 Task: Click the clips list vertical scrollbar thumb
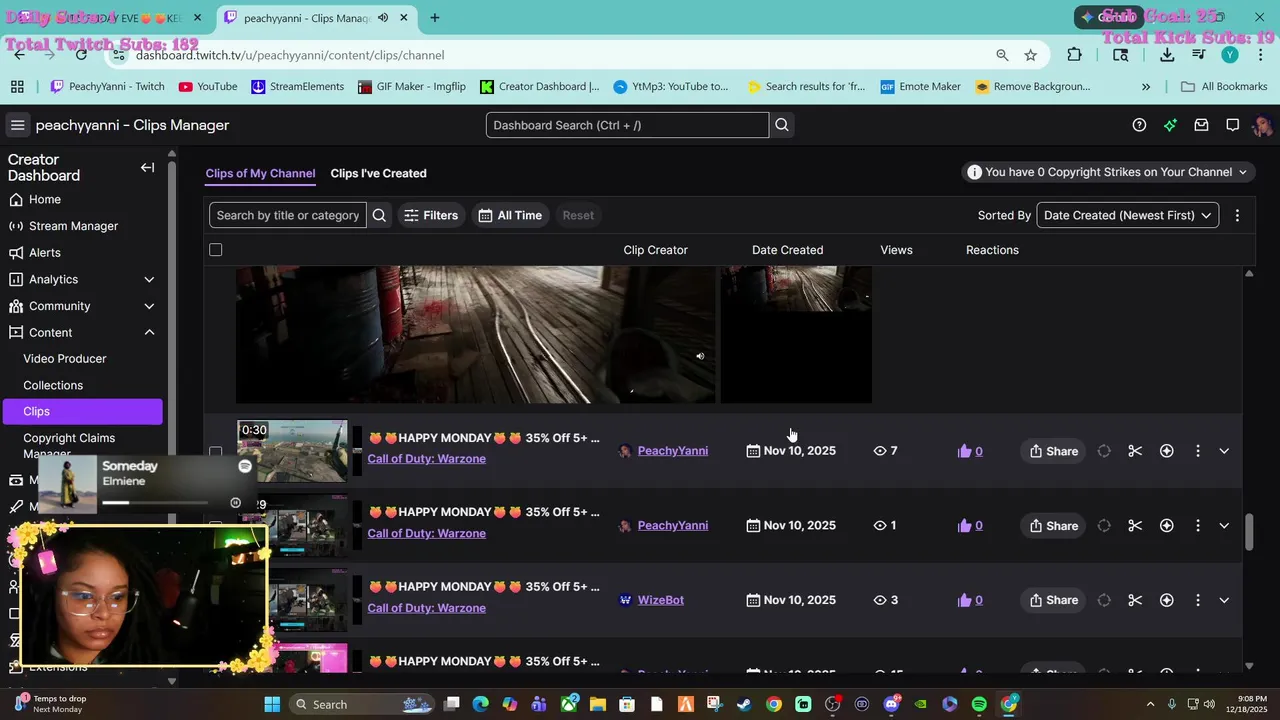click(x=1248, y=532)
